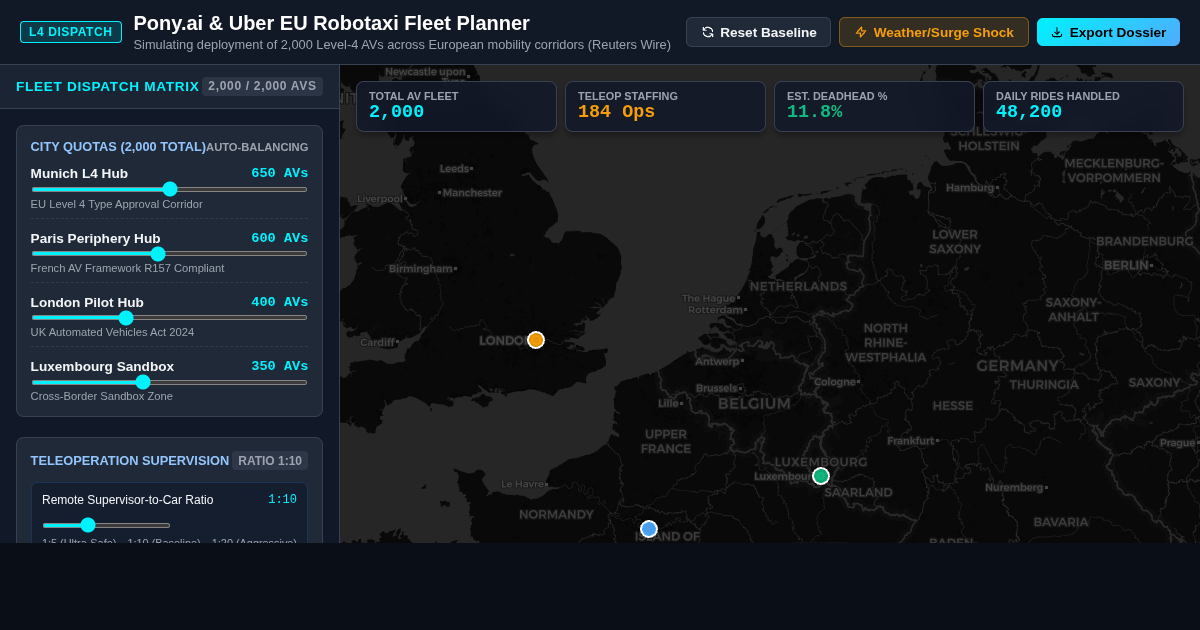Click 'UK Automated Vehicles Act 2024' text

[x=112, y=332]
